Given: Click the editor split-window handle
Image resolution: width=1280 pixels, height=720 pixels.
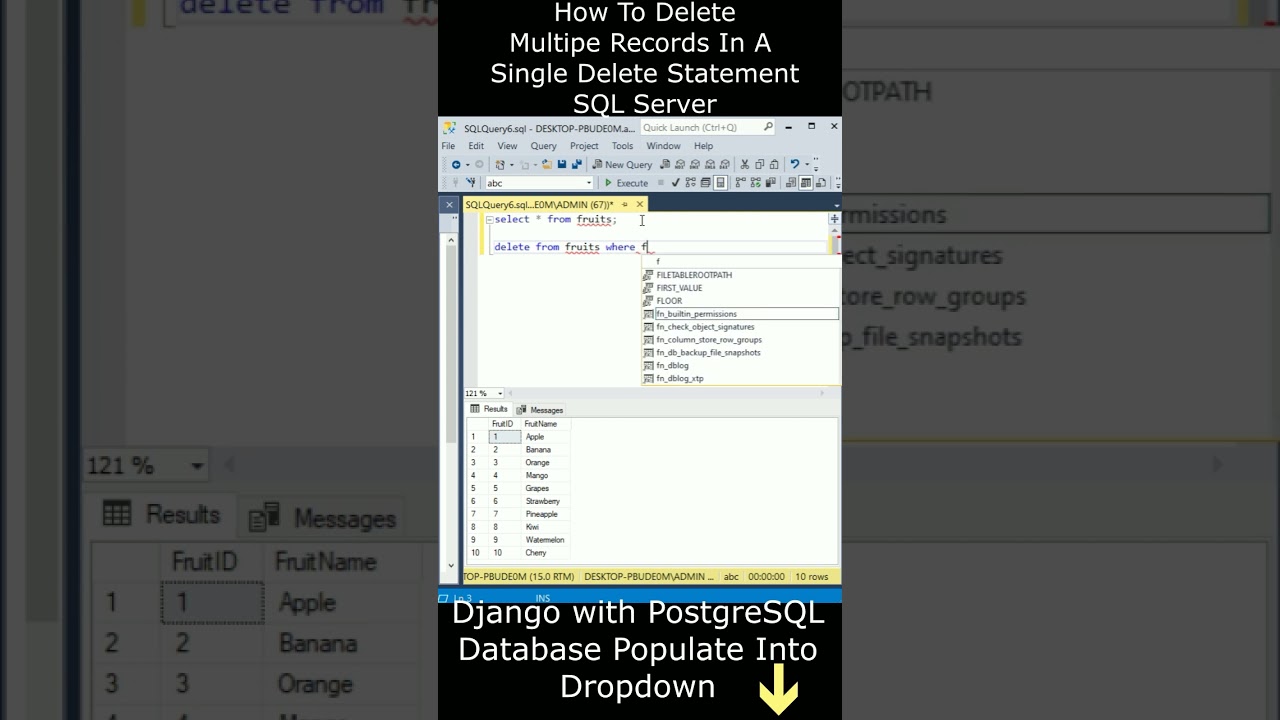Looking at the screenshot, I should coord(834,219).
